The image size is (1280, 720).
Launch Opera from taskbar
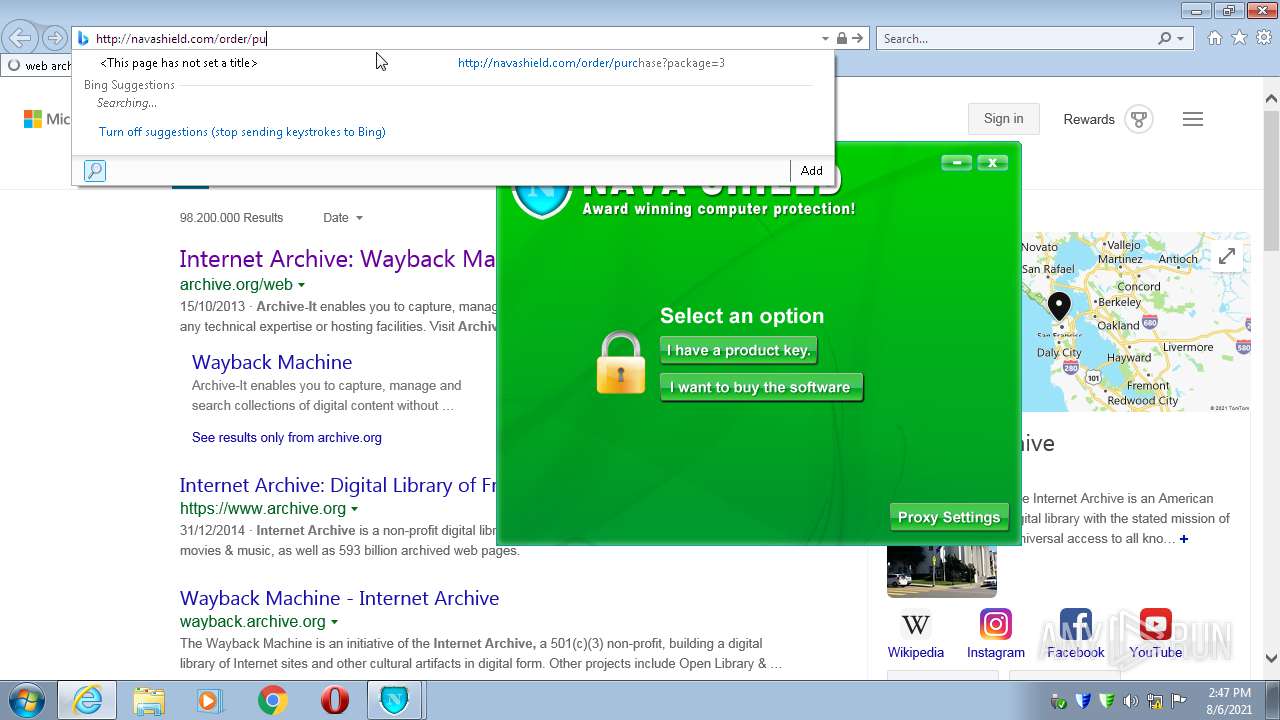tap(334, 700)
